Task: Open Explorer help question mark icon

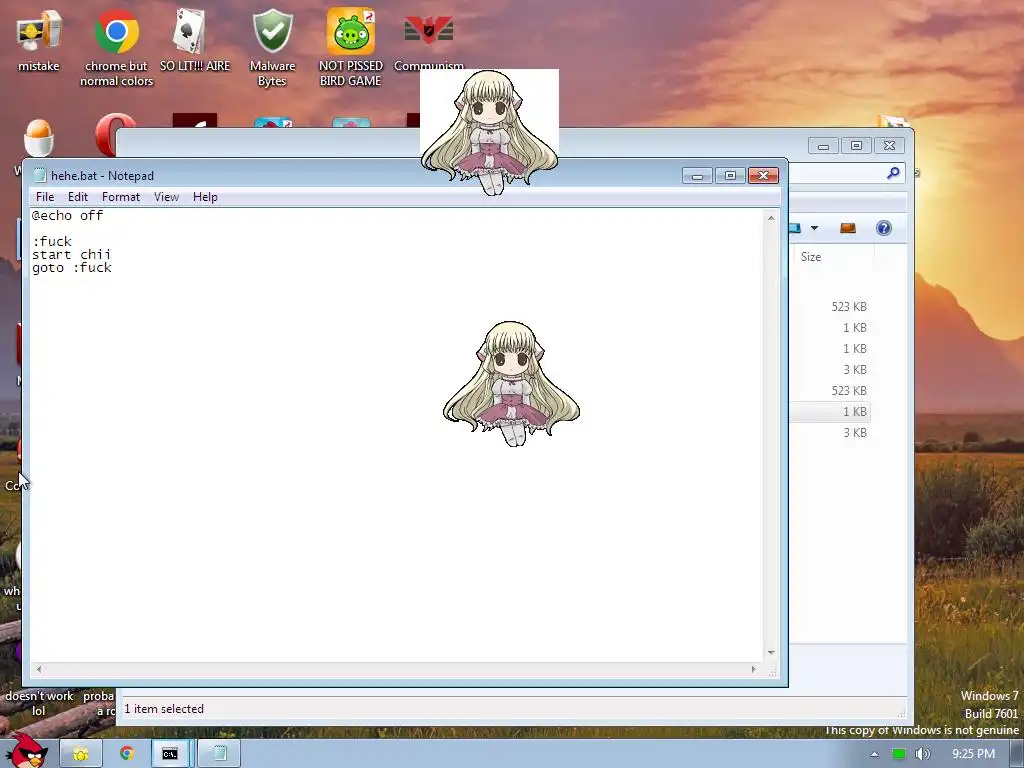Action: [x=884, y=228]
